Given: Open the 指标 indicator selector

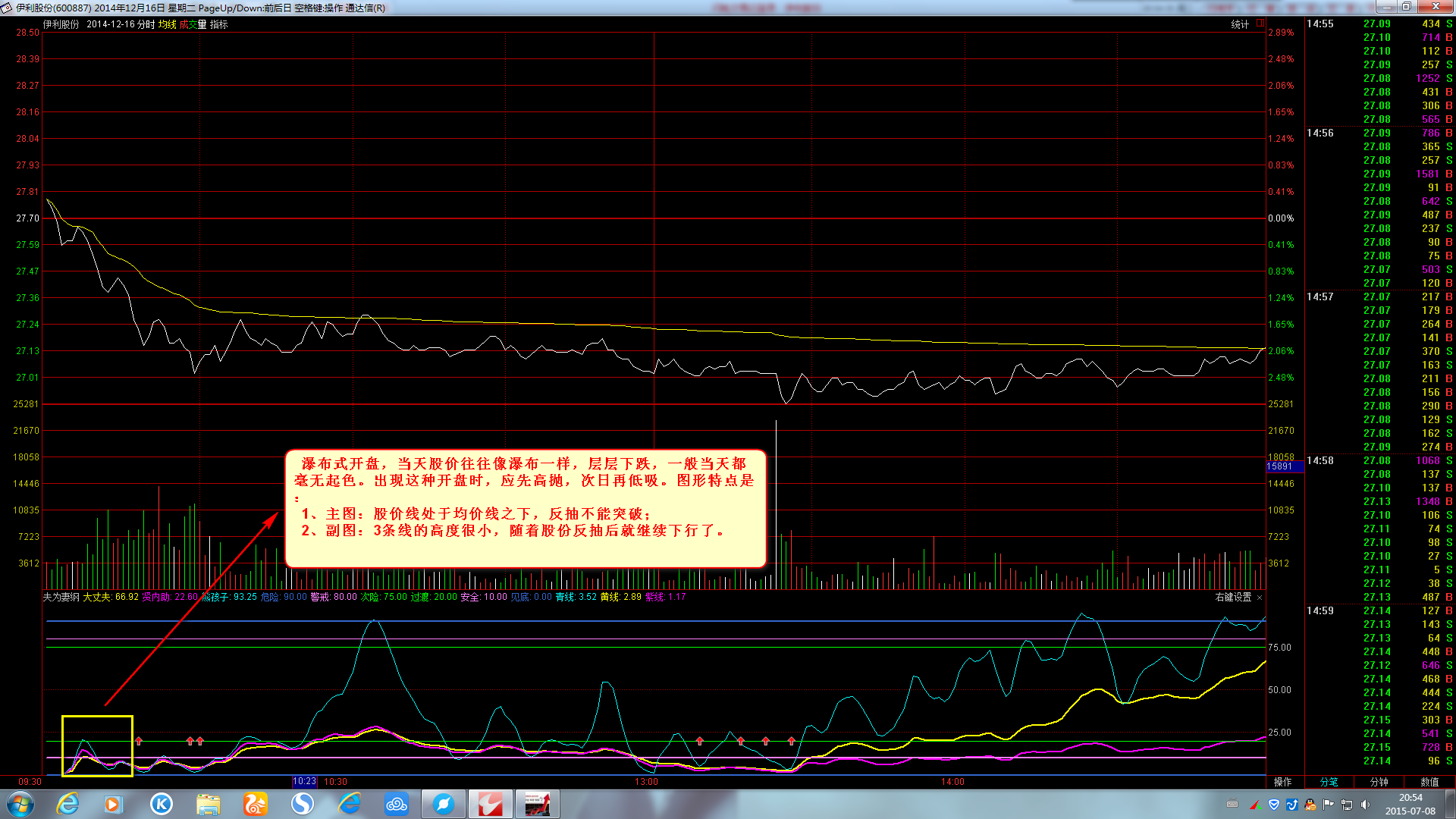Looking at the screenshot, I should (x=219, y=24).
